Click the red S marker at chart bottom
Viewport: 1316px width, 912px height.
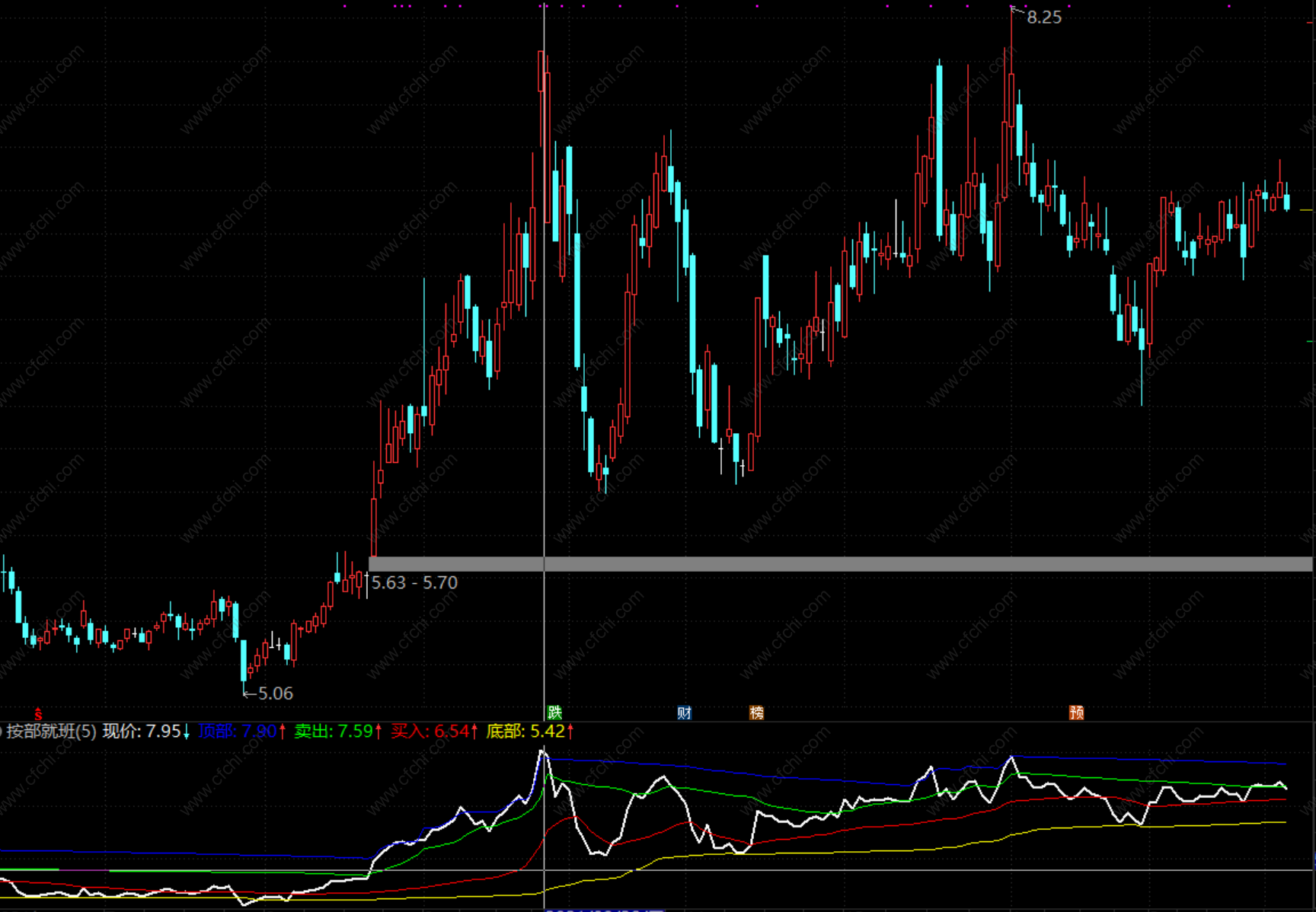coord(38,714)
